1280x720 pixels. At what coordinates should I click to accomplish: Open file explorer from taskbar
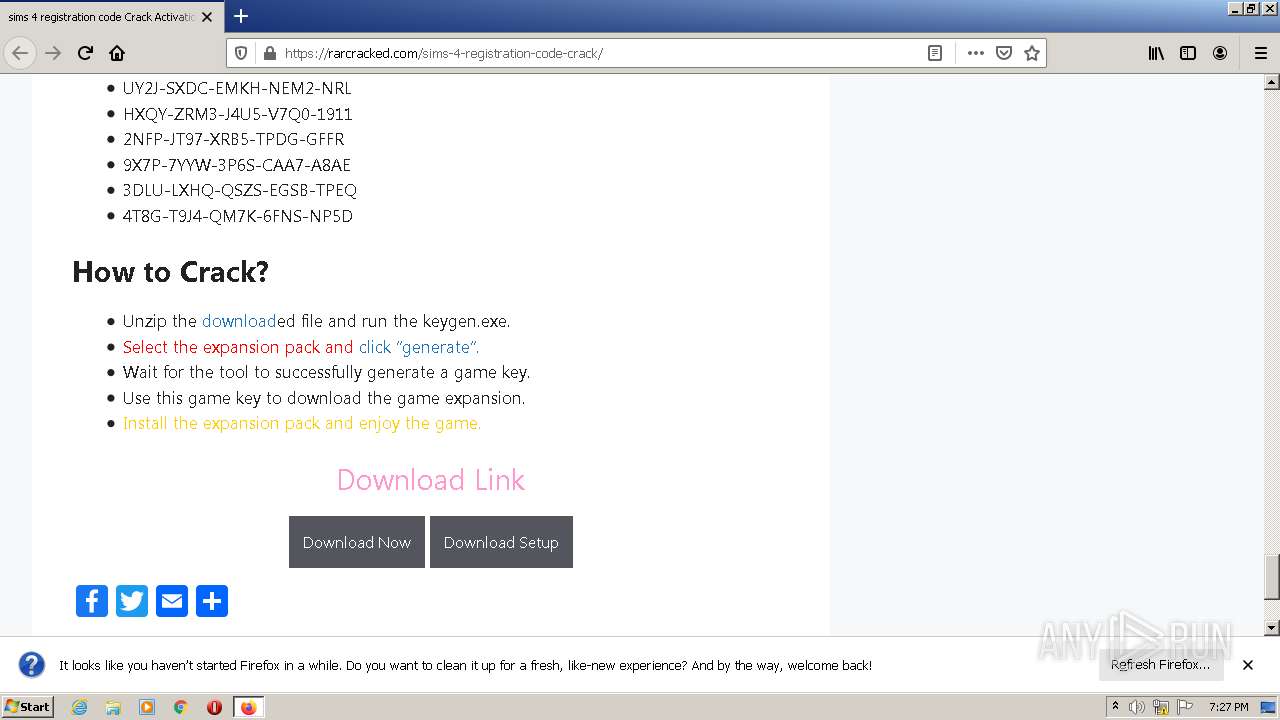tap(113, 707)
